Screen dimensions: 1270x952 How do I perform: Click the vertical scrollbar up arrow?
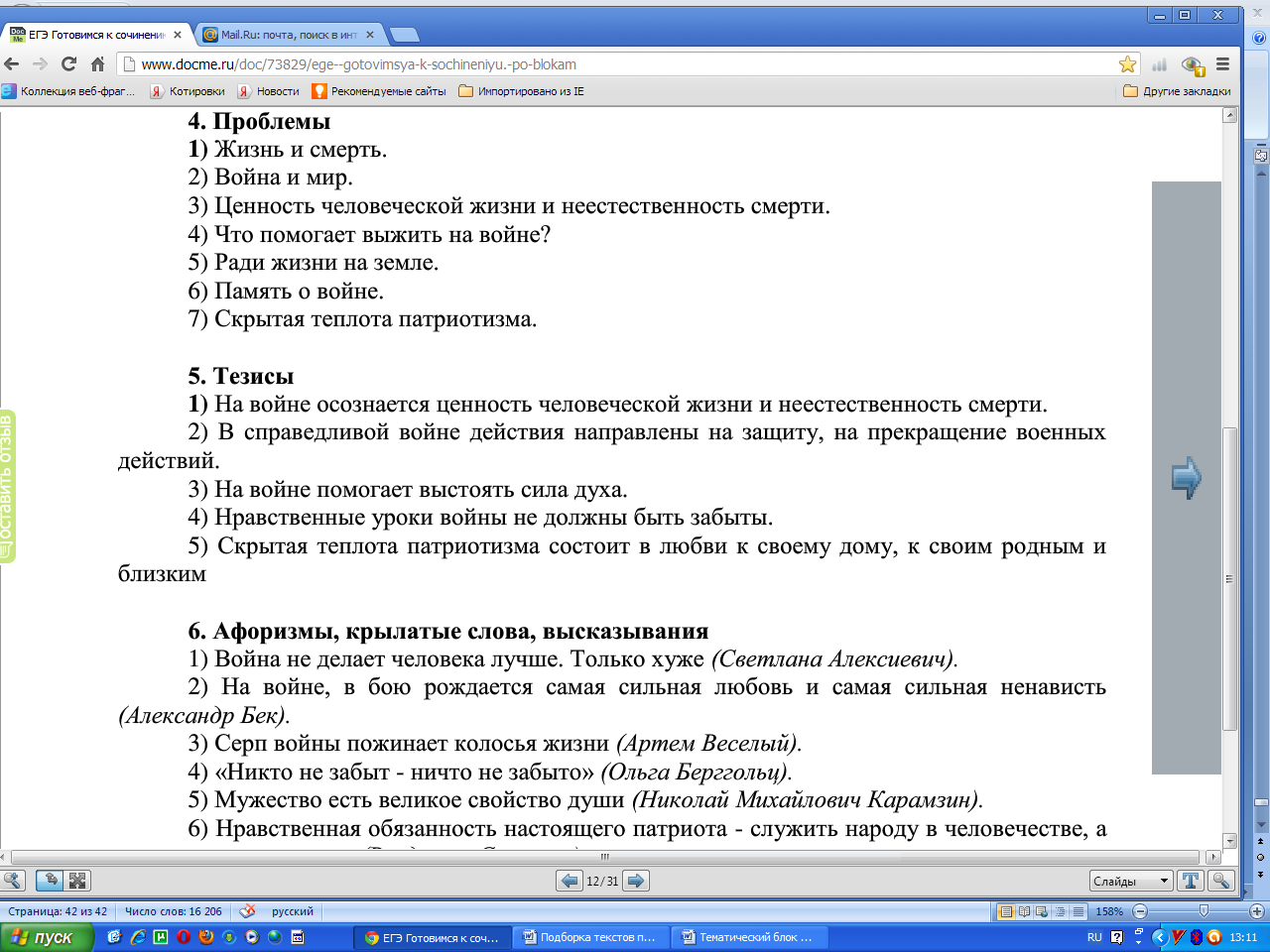tap(1230, 115)
